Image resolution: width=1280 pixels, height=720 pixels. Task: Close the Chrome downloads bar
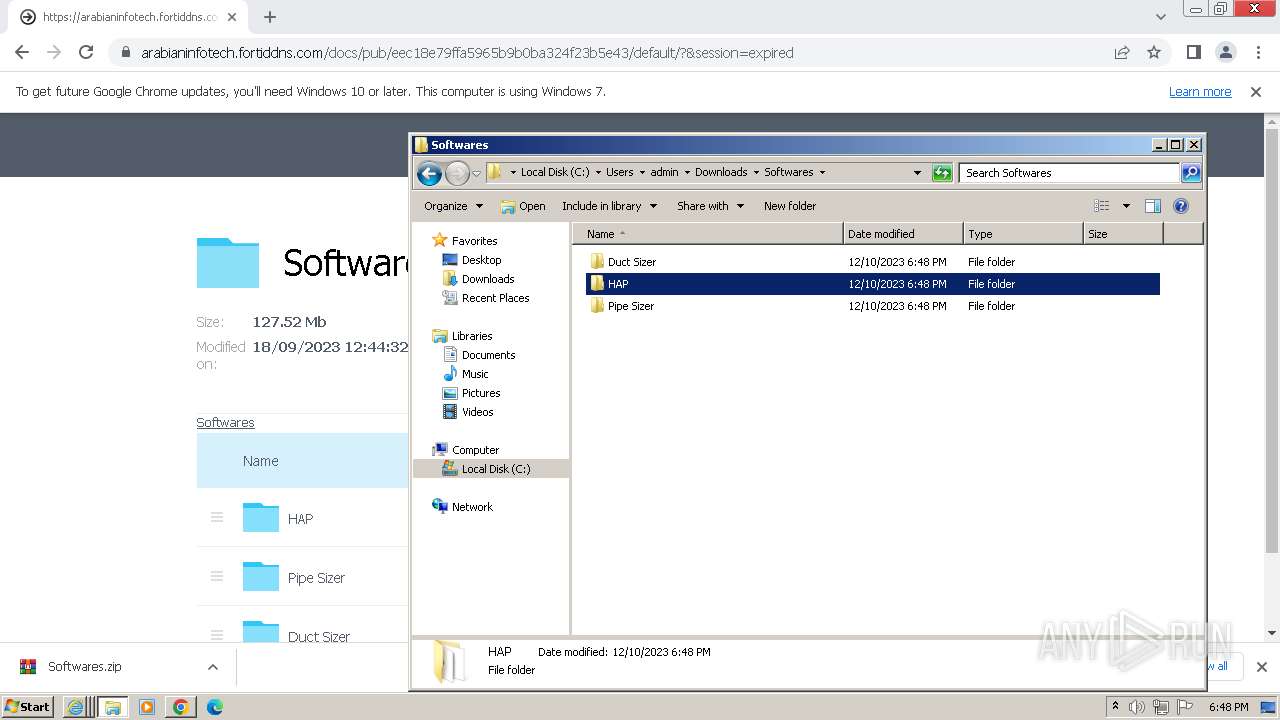pyautogui.click(x=1261, y=667)
